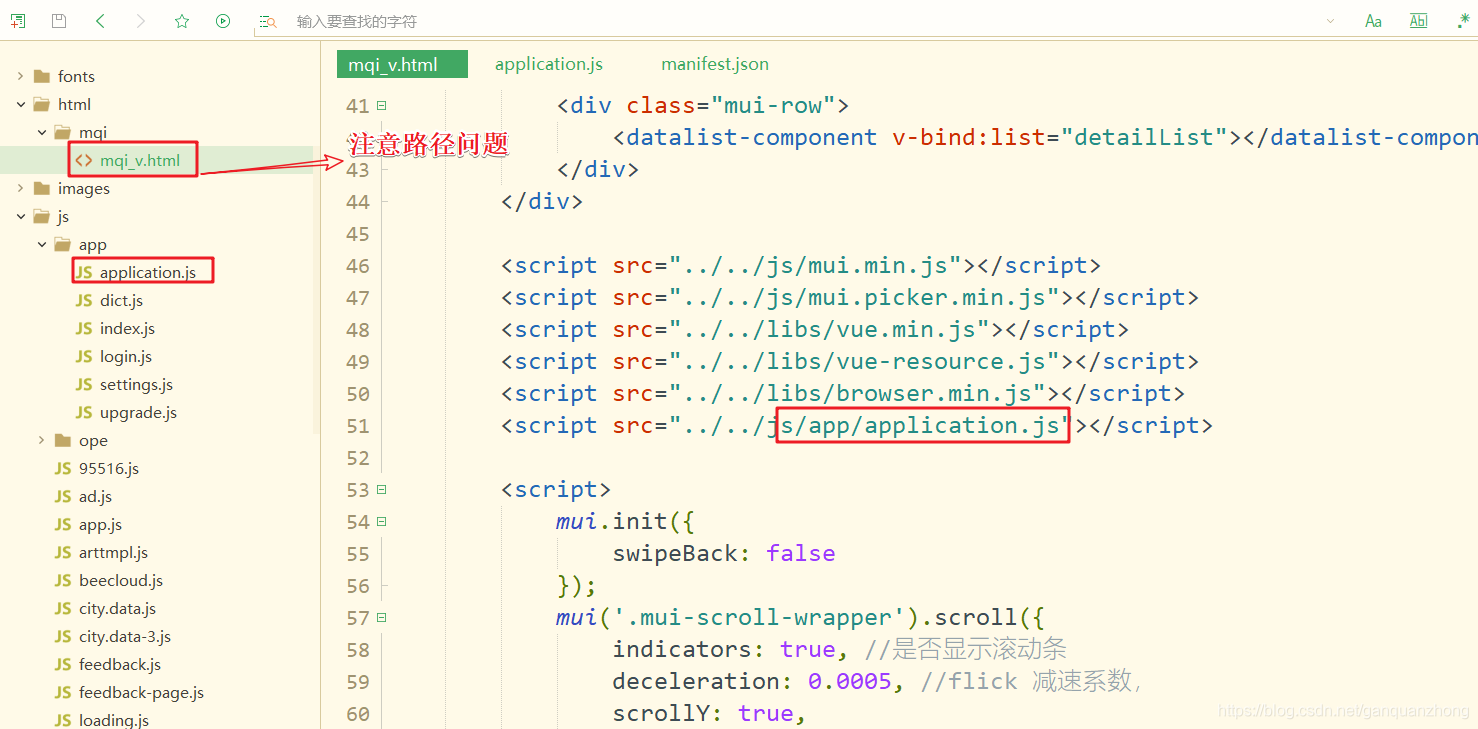This screenshot has width=1478, height=729.
Task: Expand the fonts folder chevron
Action: (x=20, y=76)
